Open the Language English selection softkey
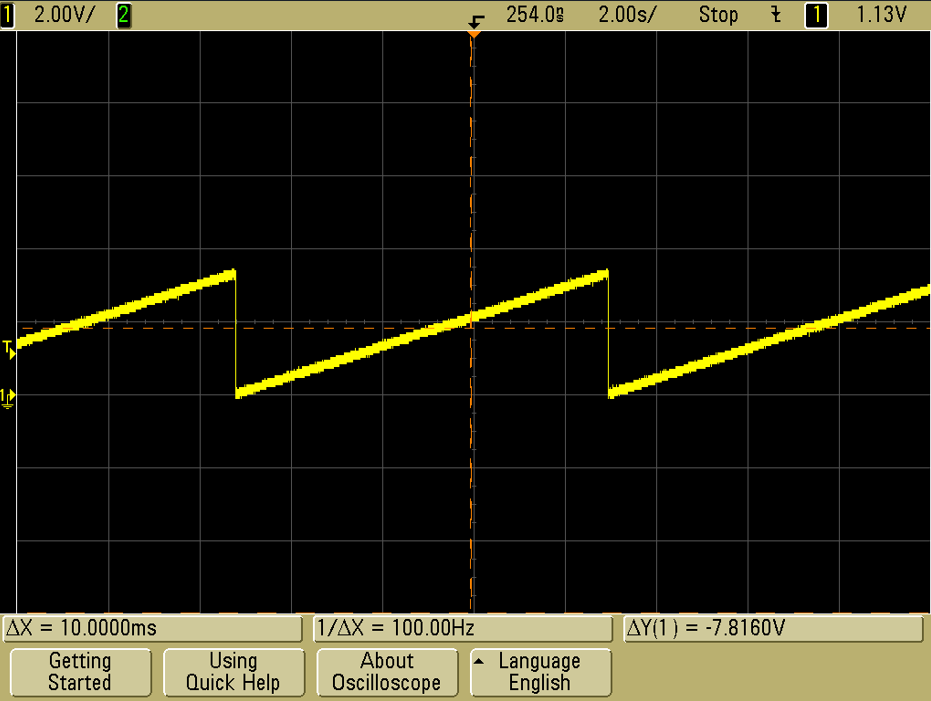The image size is (931, 701). coord(540,672)
